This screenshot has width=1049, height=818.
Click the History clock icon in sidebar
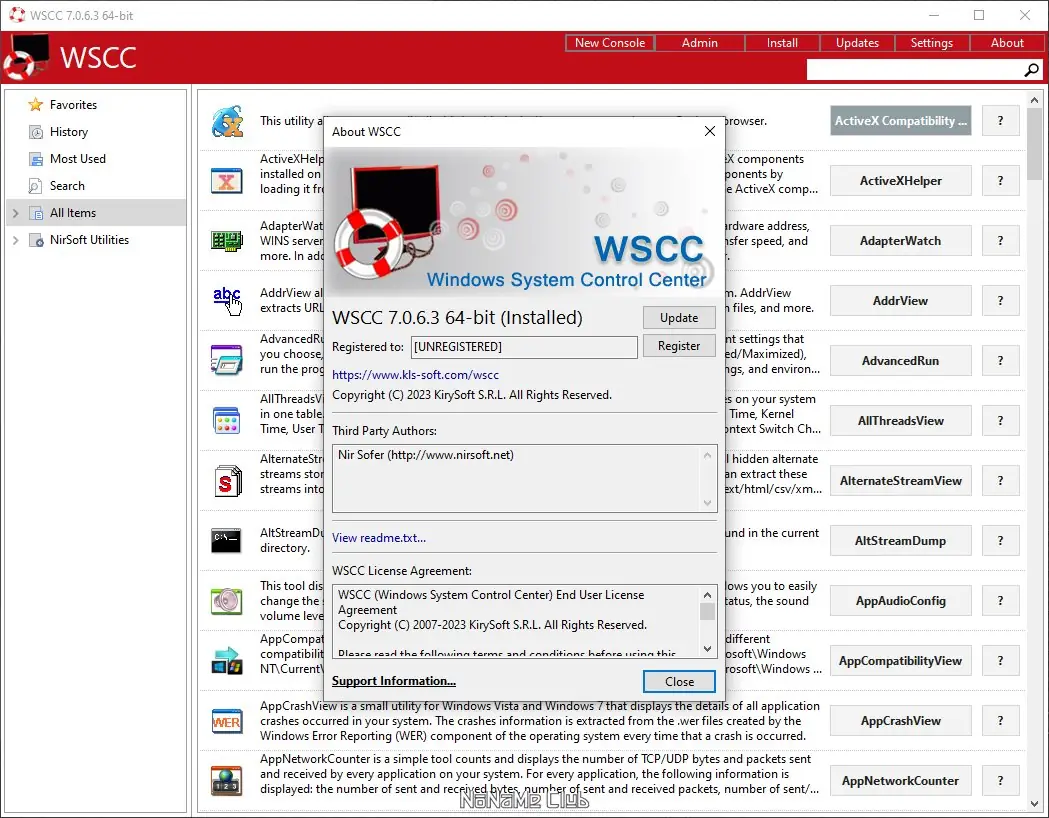(x=35, y=132)
